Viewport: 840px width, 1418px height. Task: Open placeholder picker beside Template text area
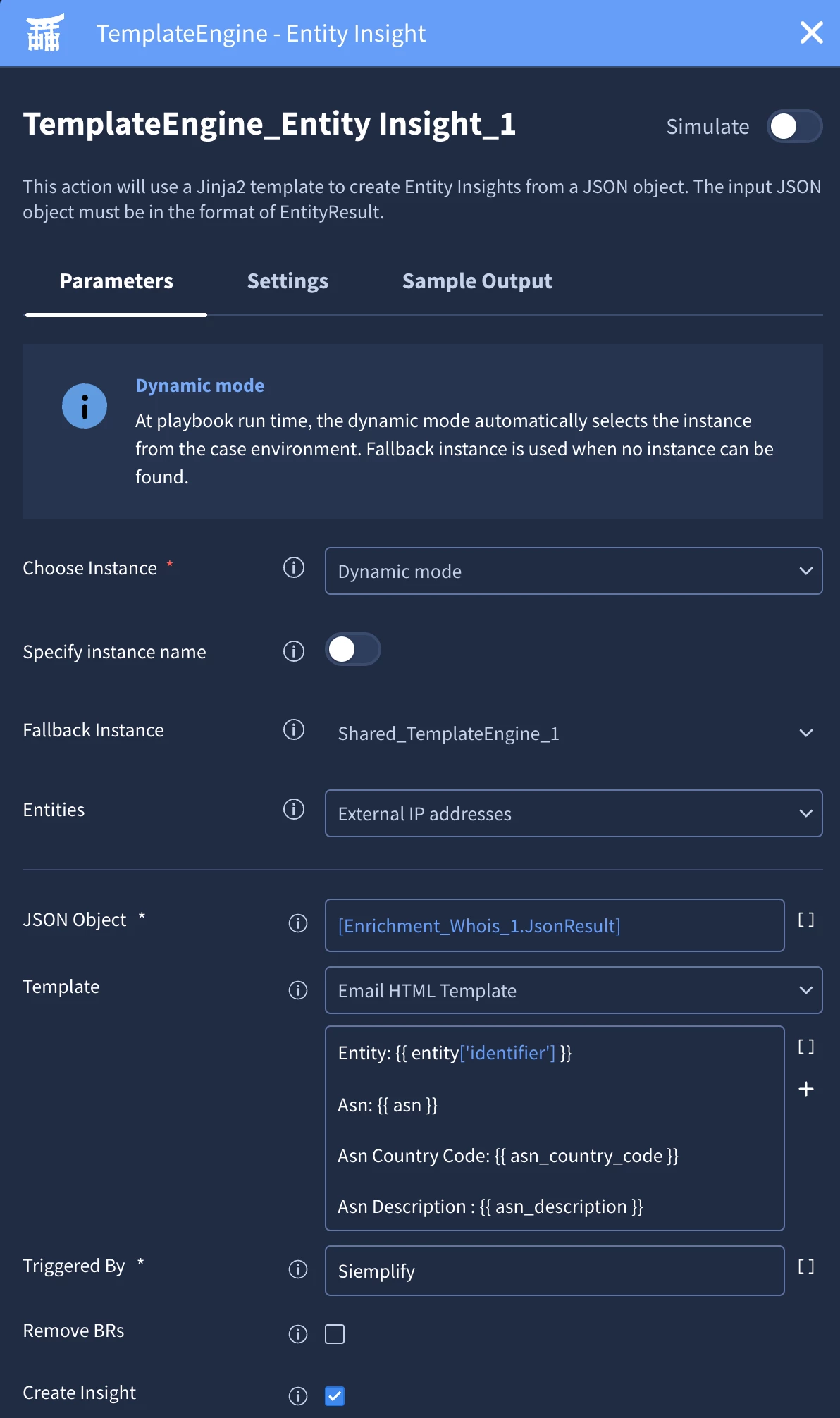click(x=806, y=1047)
